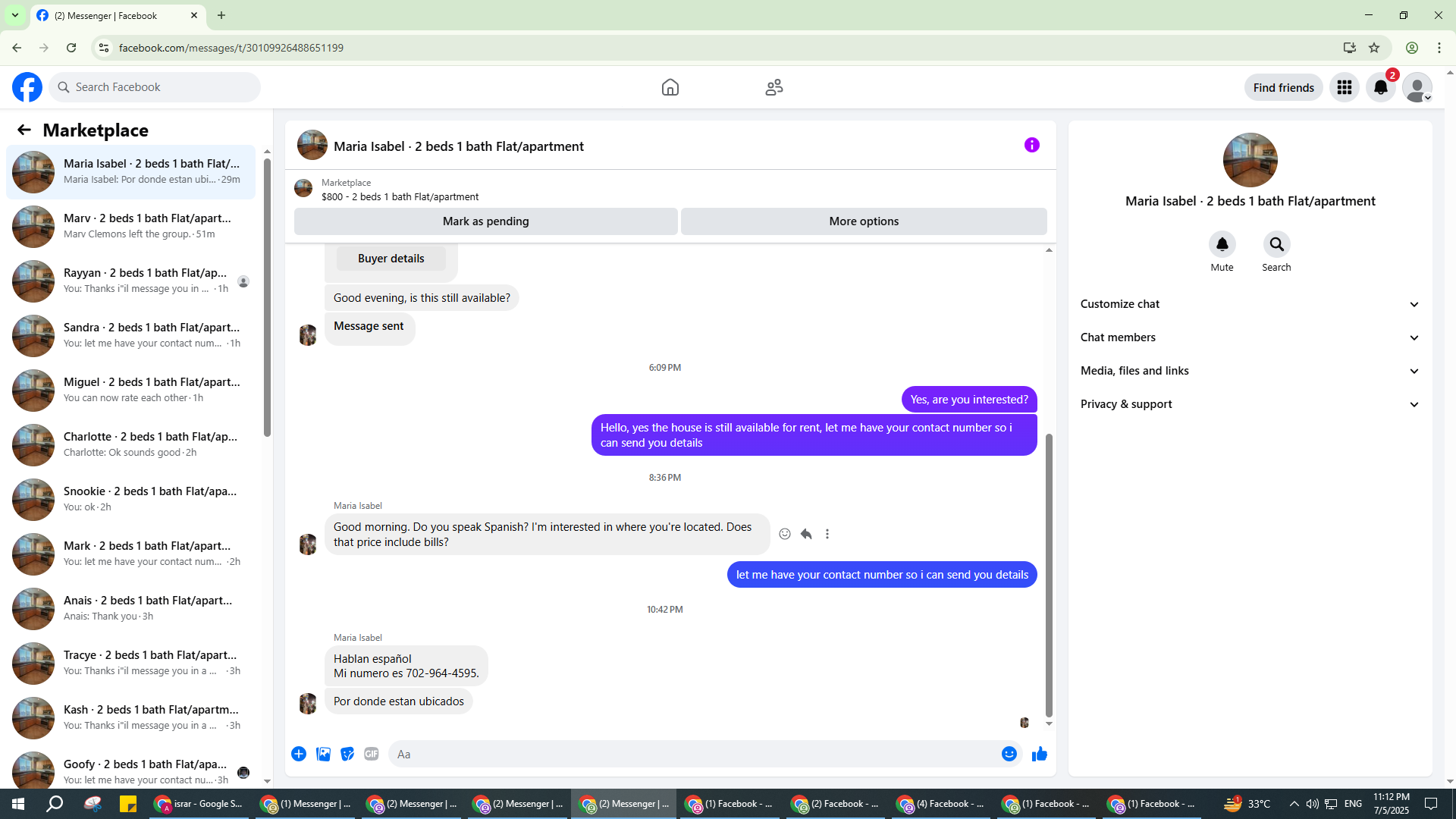1456x819 pixels.
Task: Bookmark this tab with star icon
Action: click(x=1374, y=48)
